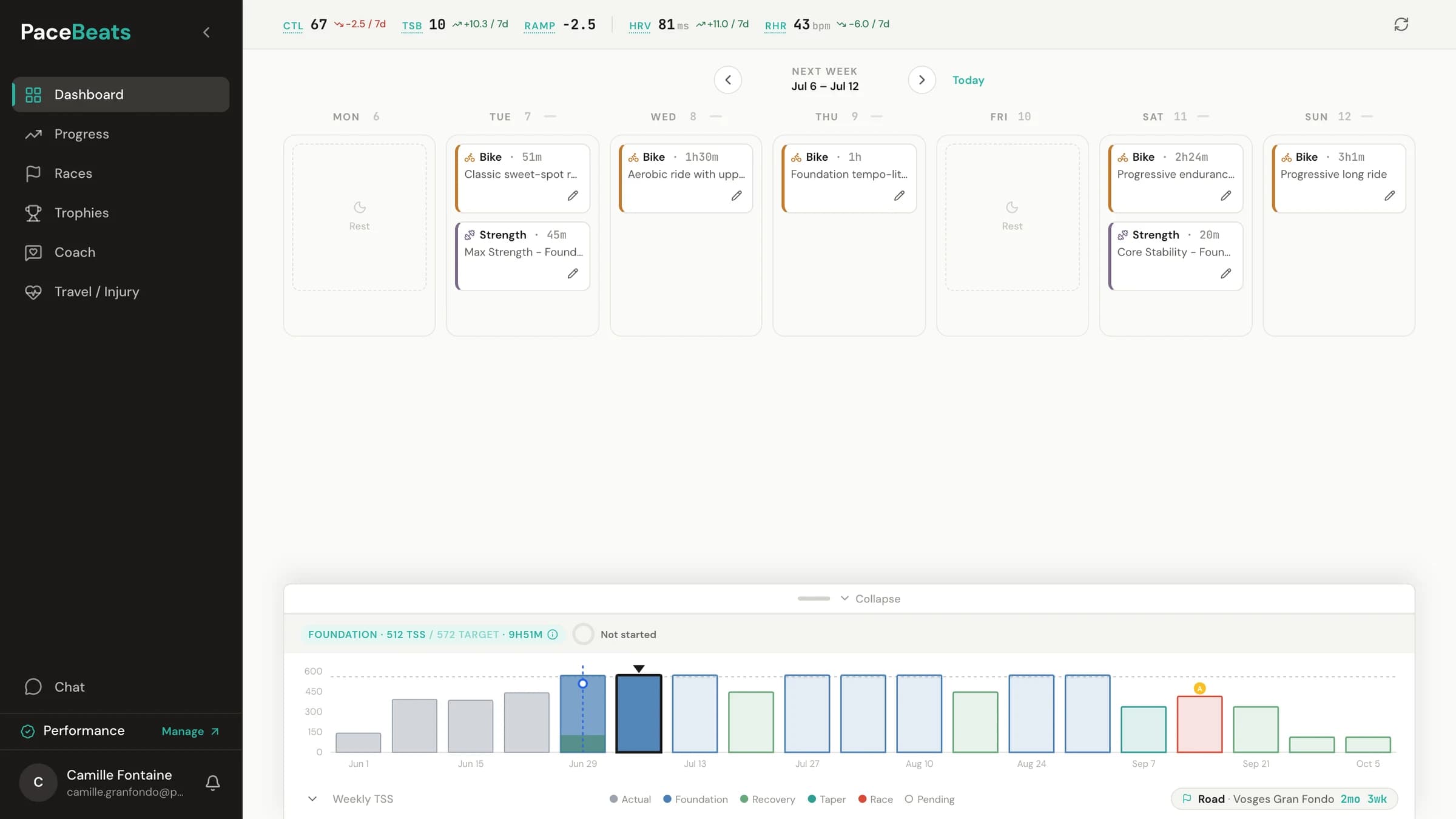Refresh data with the sync icon
The image size is (1456, 819).
1401,24
